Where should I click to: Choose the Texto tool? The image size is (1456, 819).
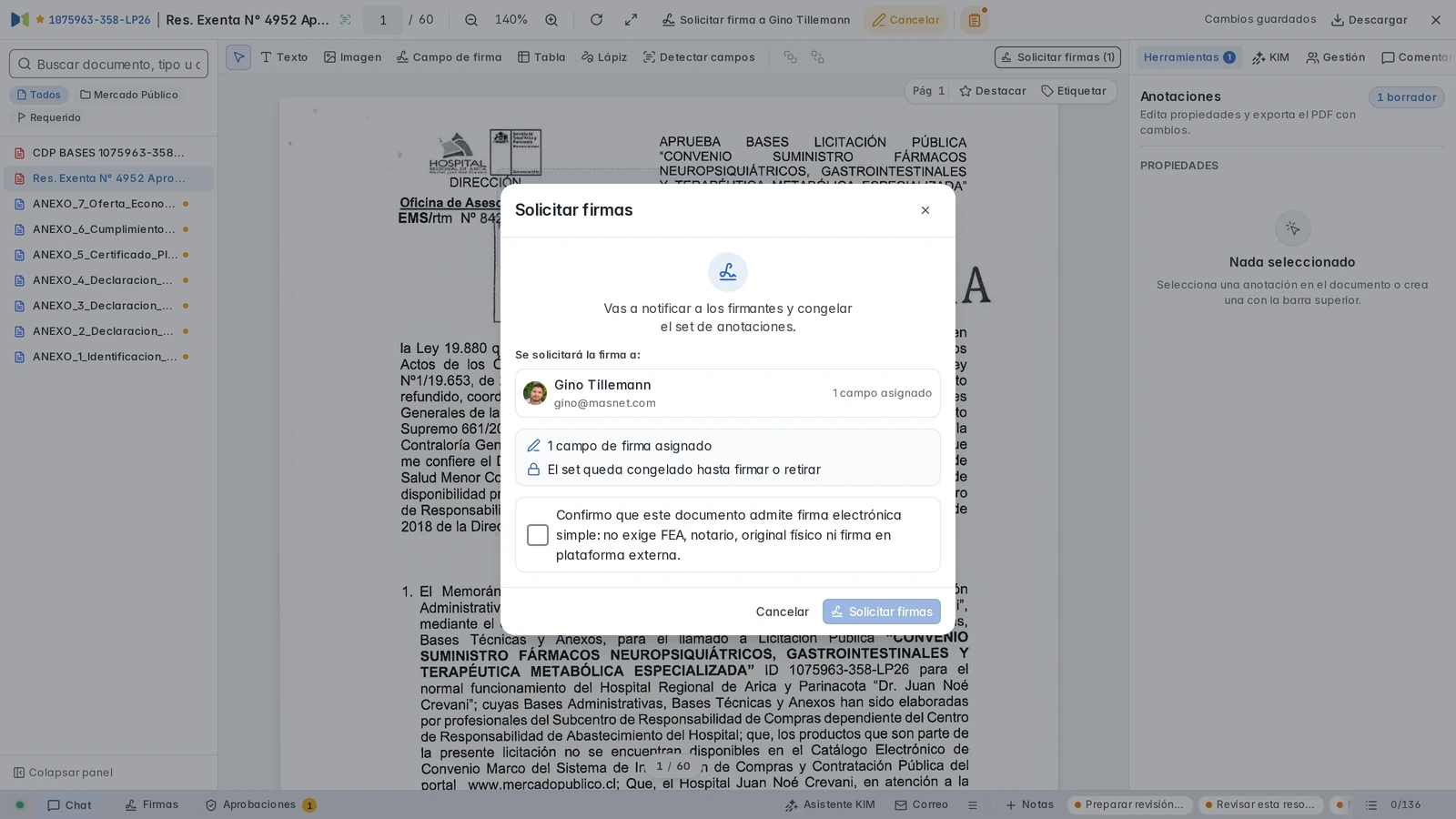tap(284, 57)
